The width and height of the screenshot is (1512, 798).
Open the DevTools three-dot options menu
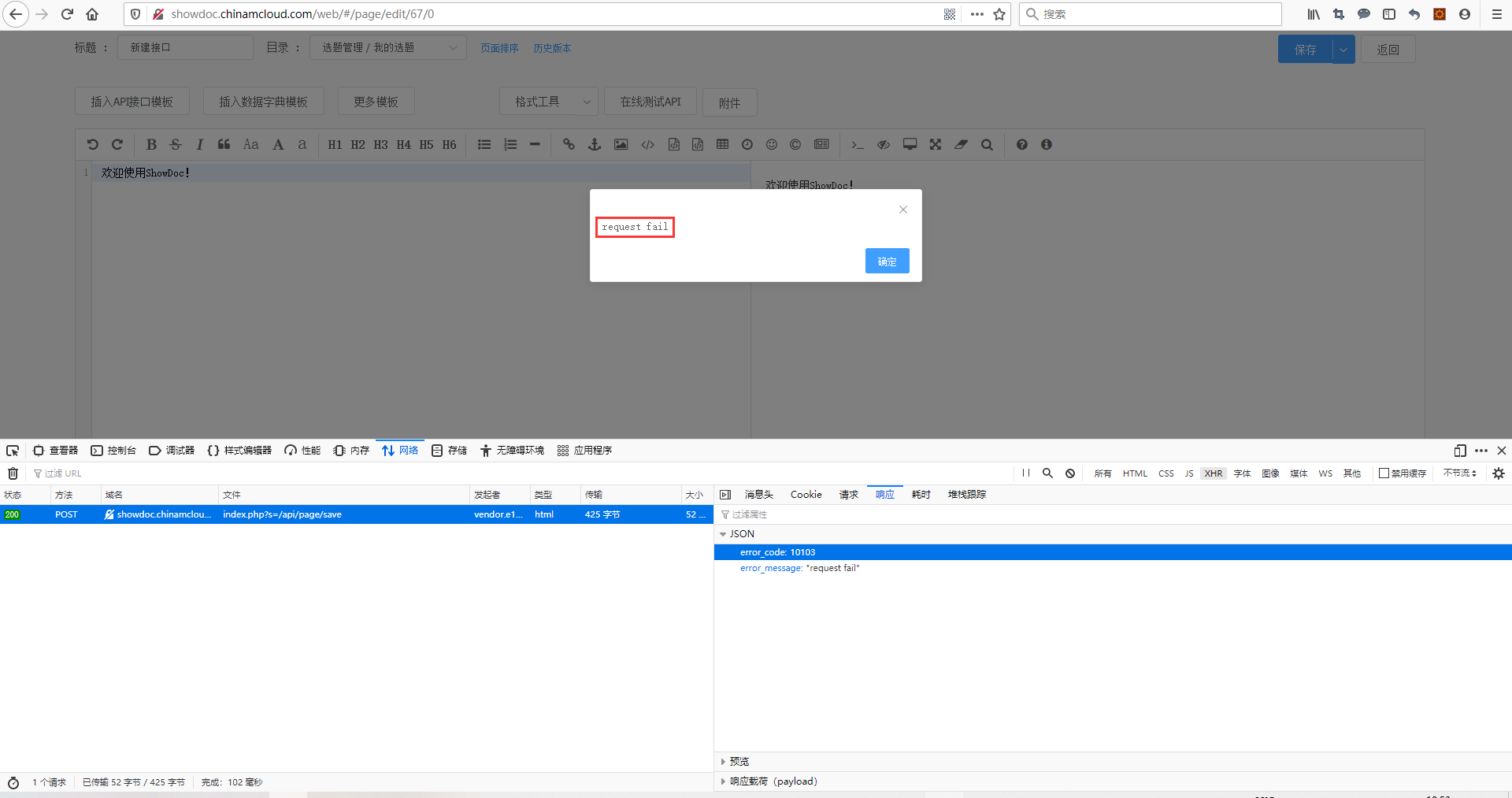pyautogui.click(x=1481, y=451)
